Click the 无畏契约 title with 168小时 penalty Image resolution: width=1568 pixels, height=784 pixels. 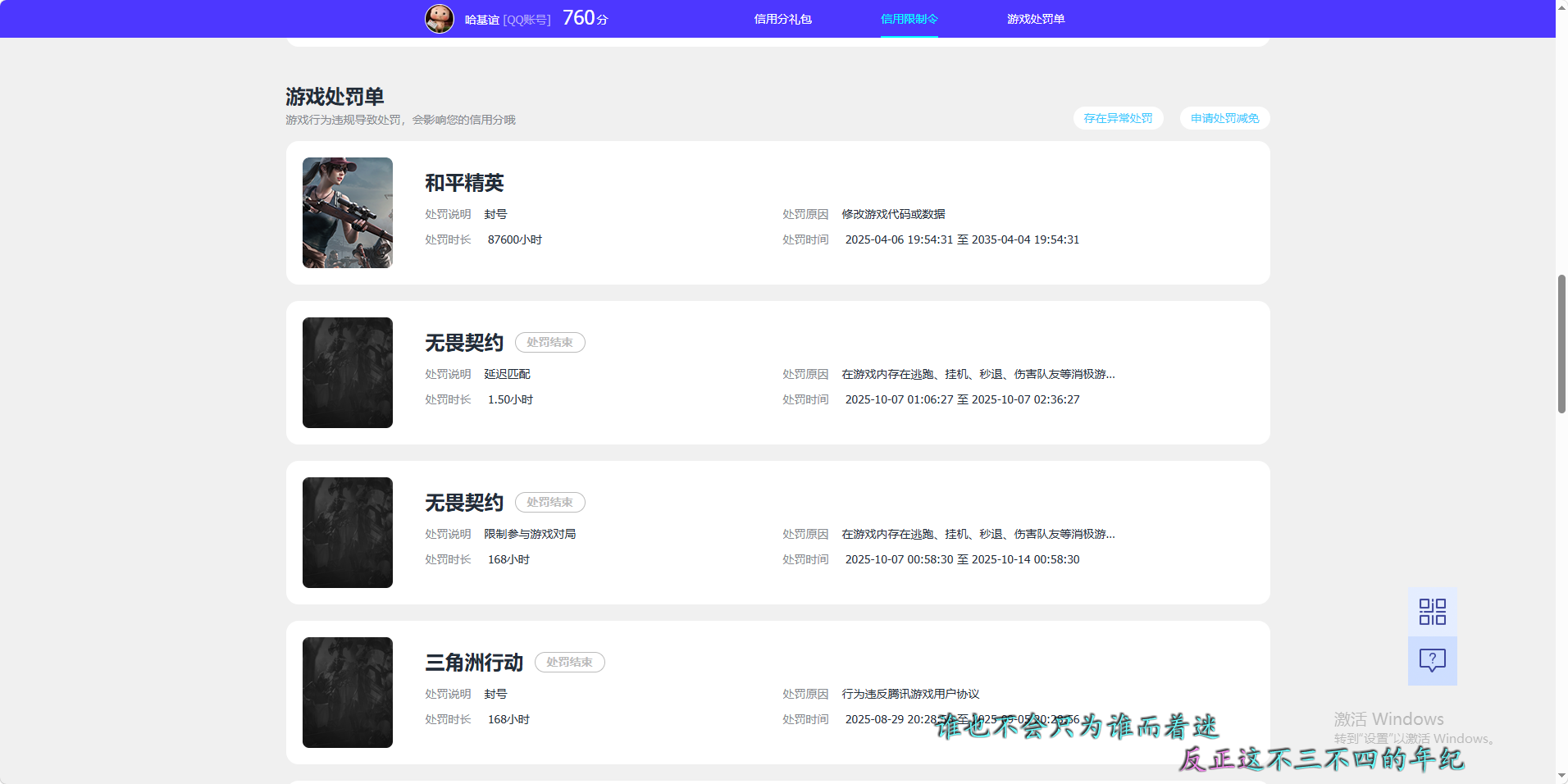464,503
